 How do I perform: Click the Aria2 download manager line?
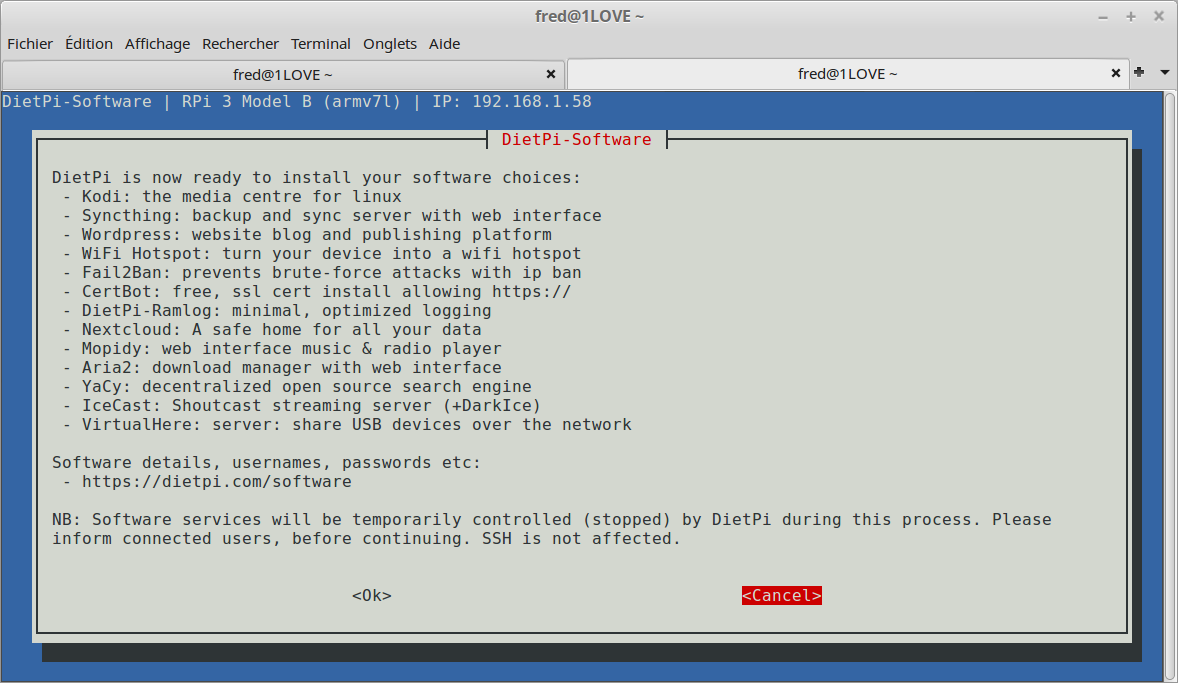click(x=282, y=367)
